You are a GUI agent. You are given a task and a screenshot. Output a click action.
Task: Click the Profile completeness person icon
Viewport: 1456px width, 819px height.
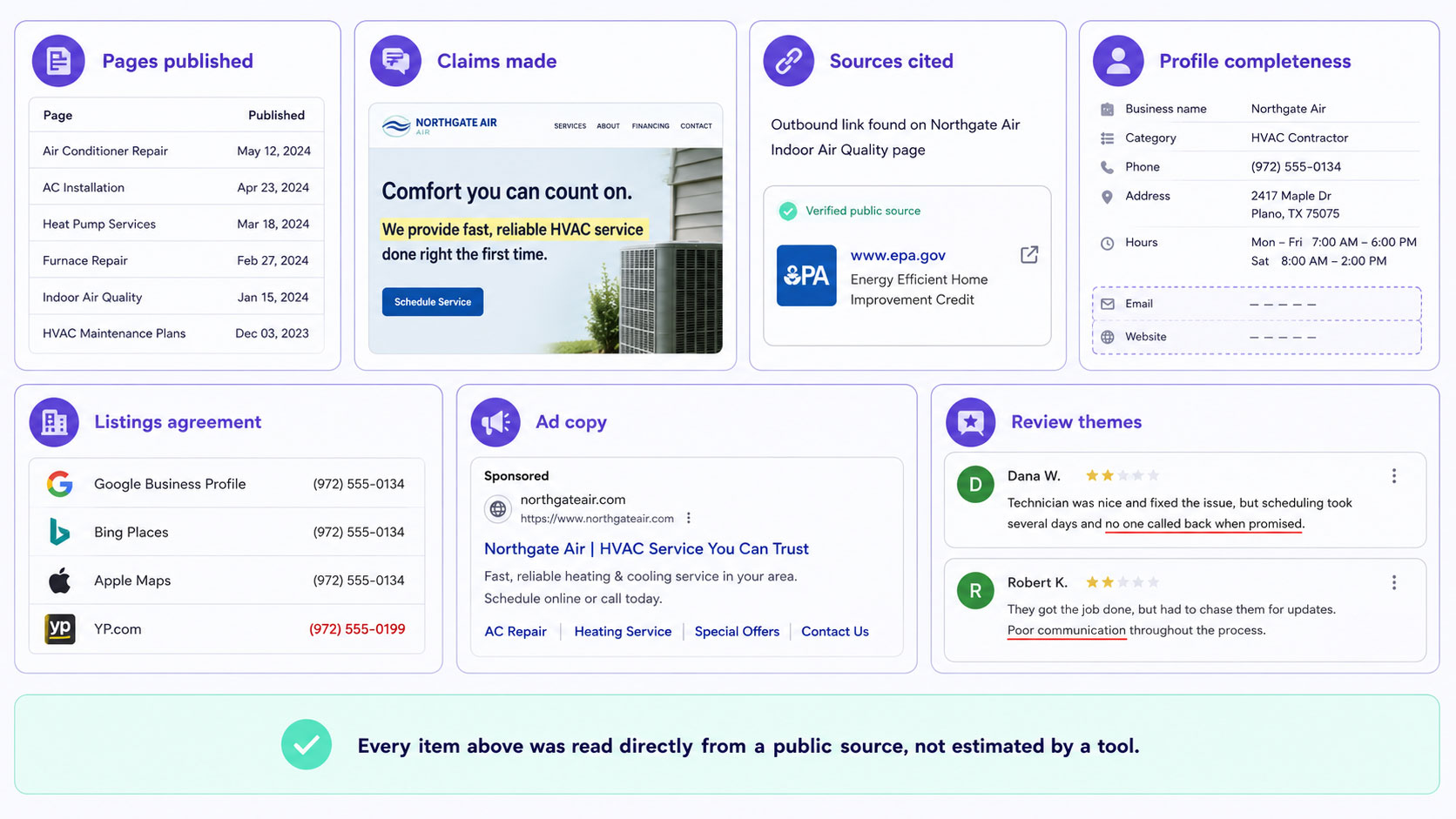[x=1118, y=61]
